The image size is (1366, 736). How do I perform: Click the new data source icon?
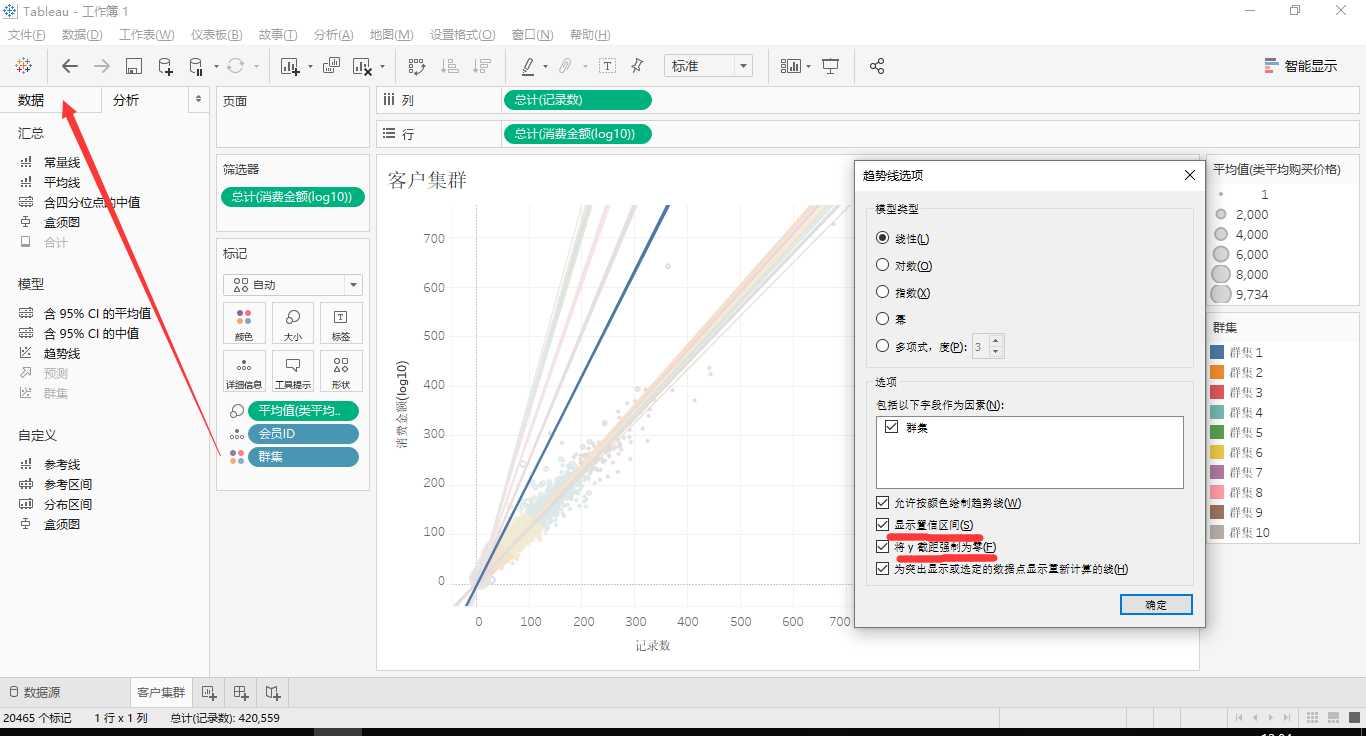pos(166,66)
